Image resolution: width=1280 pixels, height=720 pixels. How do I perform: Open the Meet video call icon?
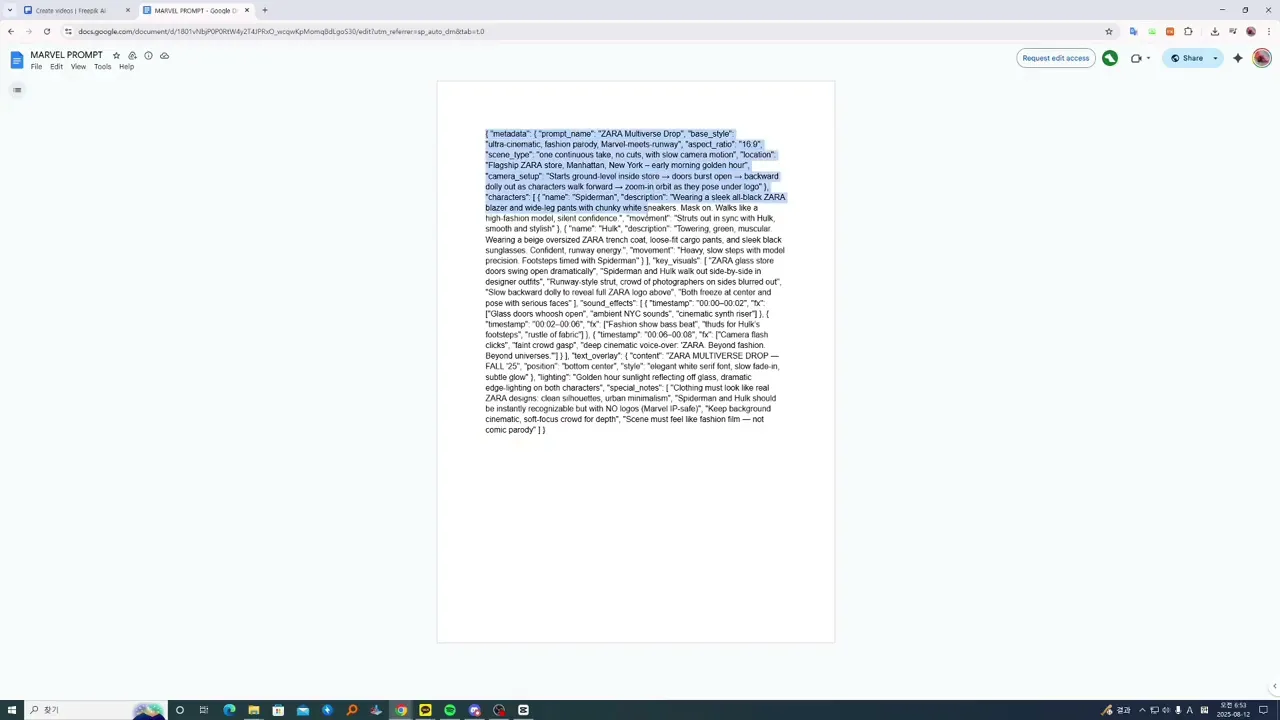(x=1136, y=58)
